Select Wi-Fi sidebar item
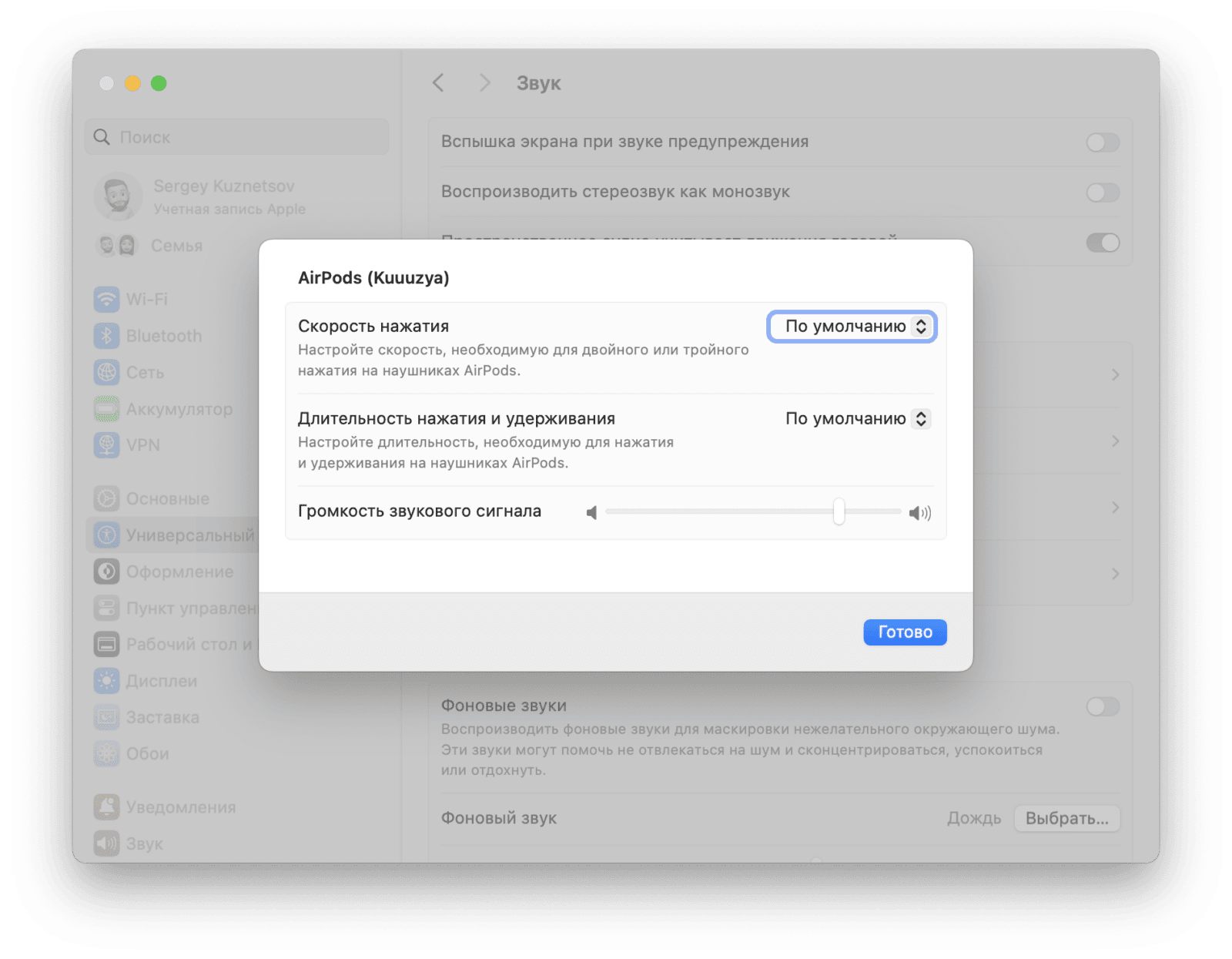This screenshot has width=1232, height=959. tap(173, 299)
